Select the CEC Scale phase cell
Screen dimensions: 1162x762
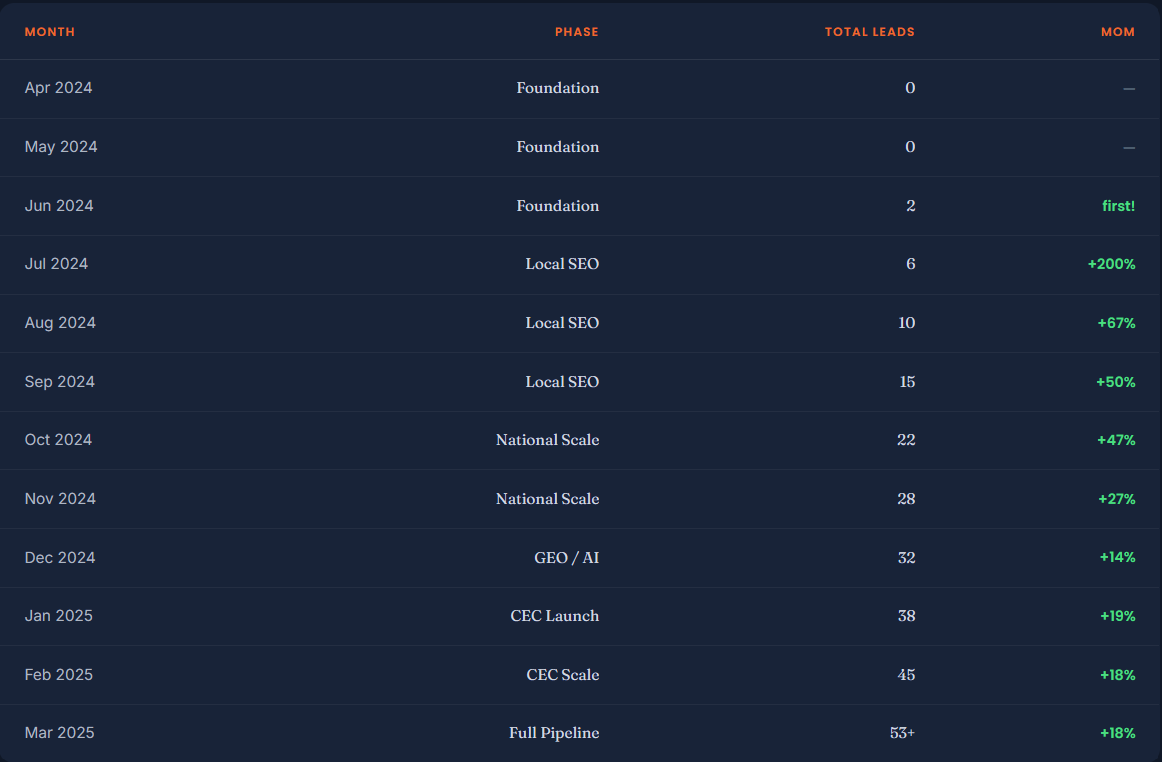[562, 675]
